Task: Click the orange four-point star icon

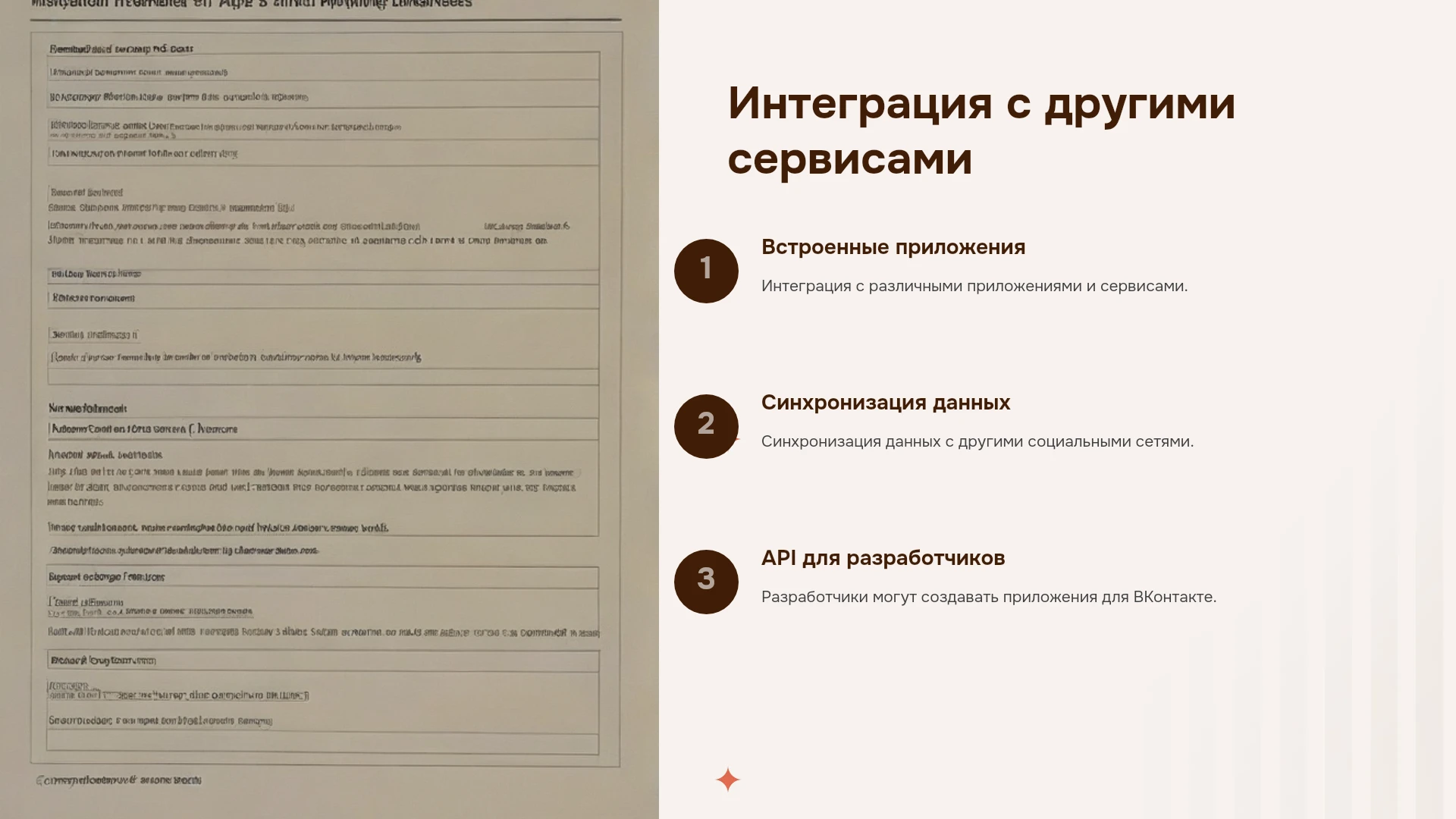Action: click(728, 780)
